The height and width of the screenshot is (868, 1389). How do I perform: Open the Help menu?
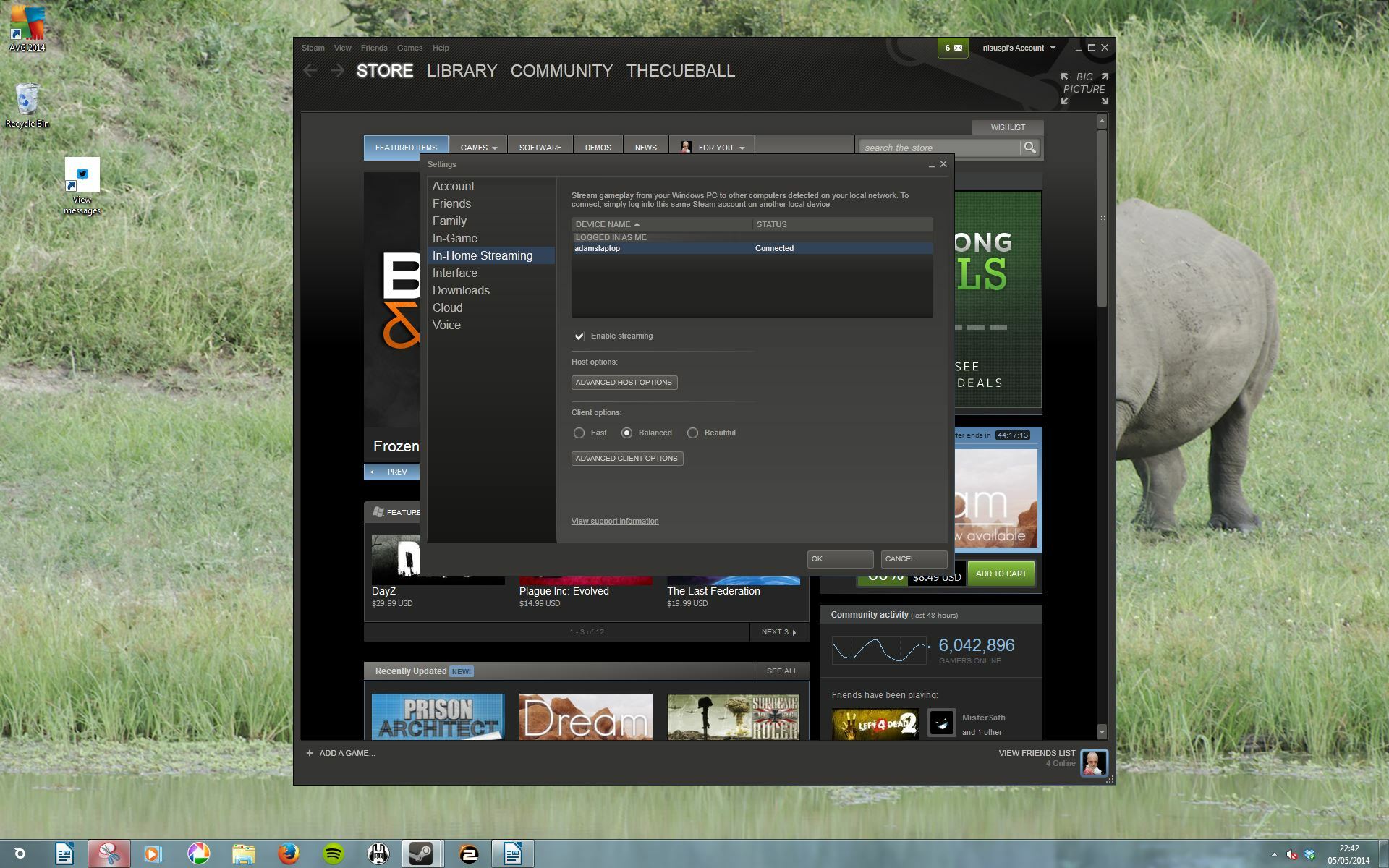(441, 48)
